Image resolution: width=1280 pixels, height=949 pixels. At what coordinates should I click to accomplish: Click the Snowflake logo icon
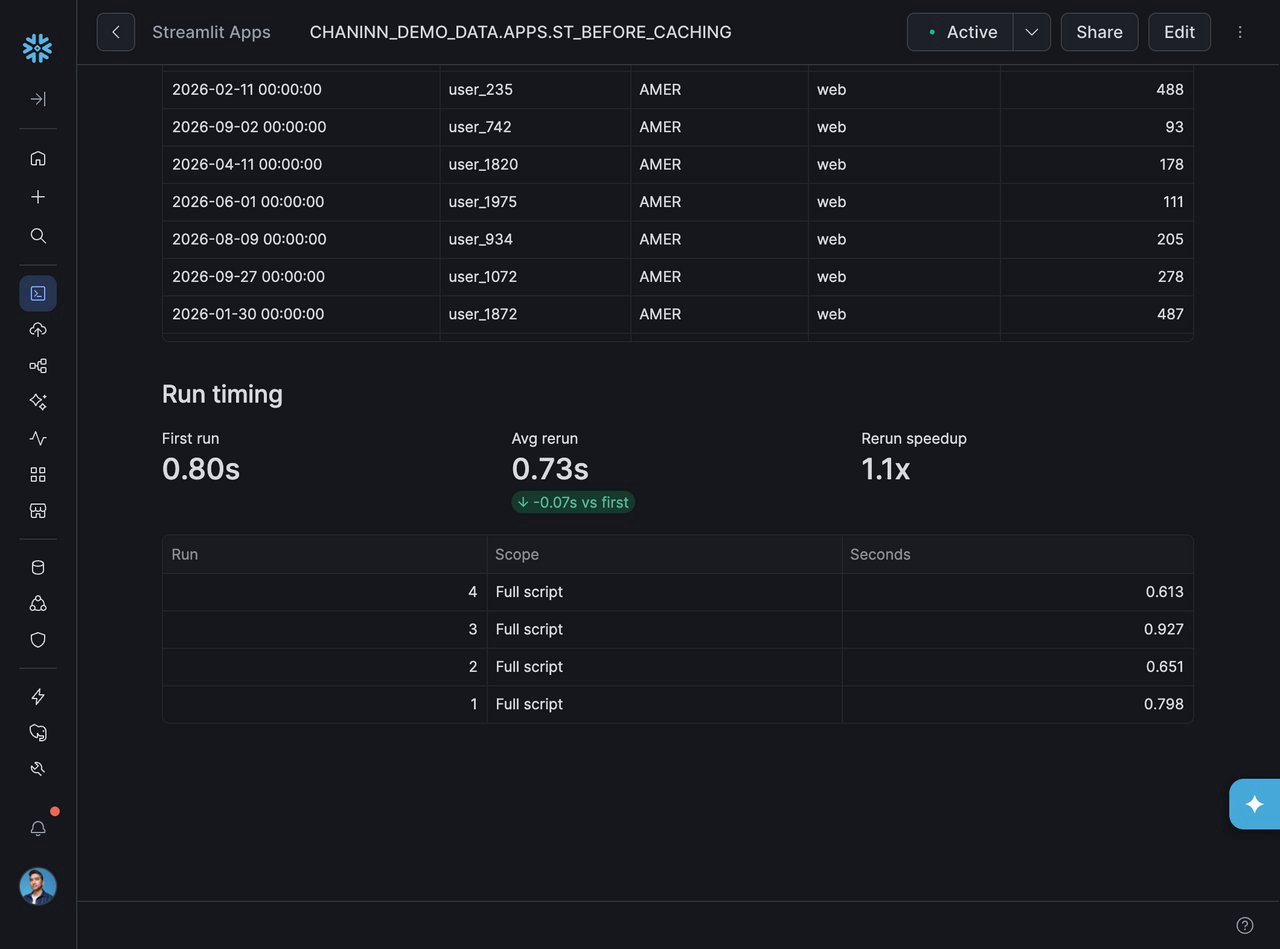click(37, 48)
